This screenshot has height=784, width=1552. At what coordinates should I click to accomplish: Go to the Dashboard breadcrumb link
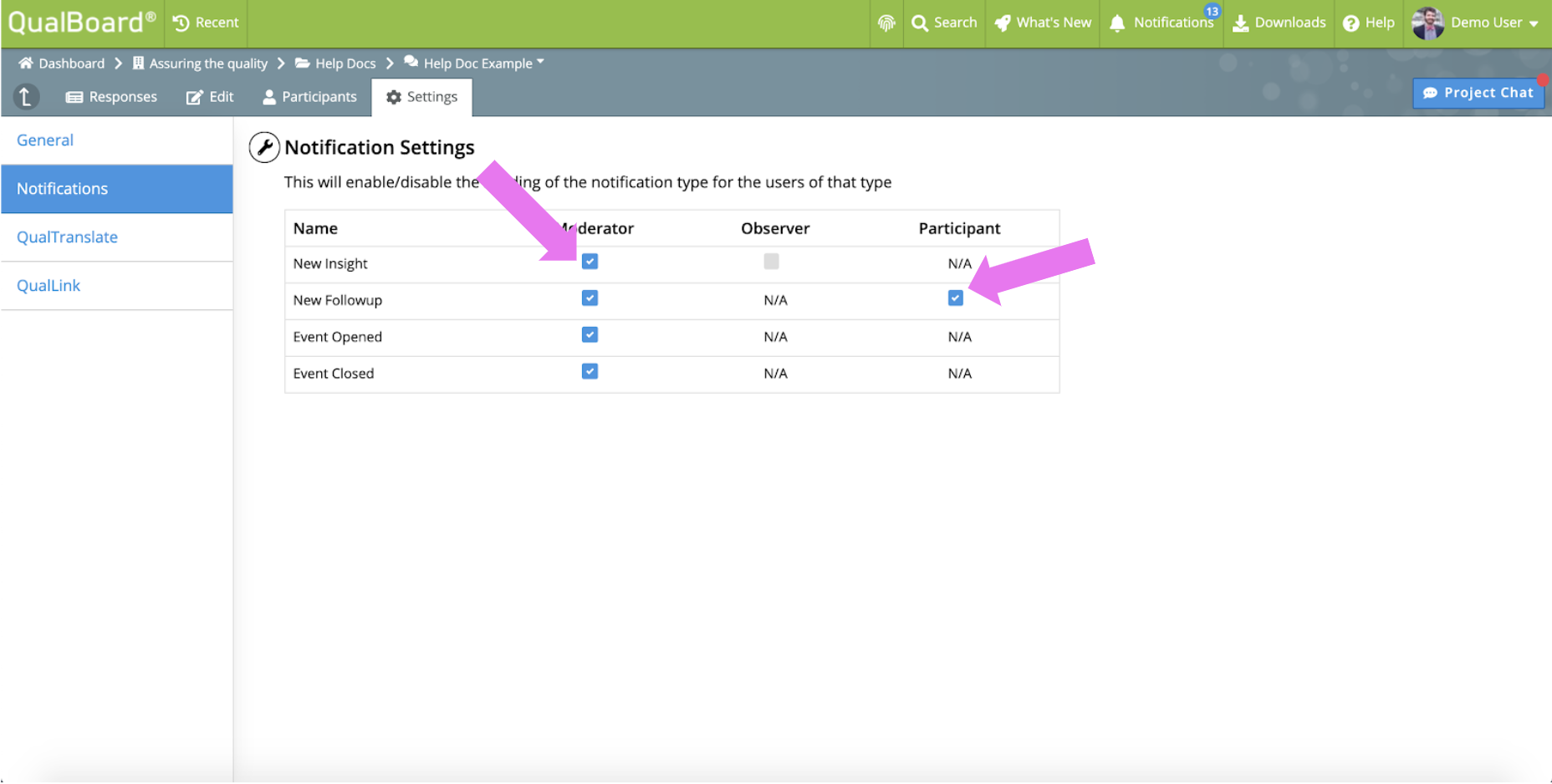point(72,64)
